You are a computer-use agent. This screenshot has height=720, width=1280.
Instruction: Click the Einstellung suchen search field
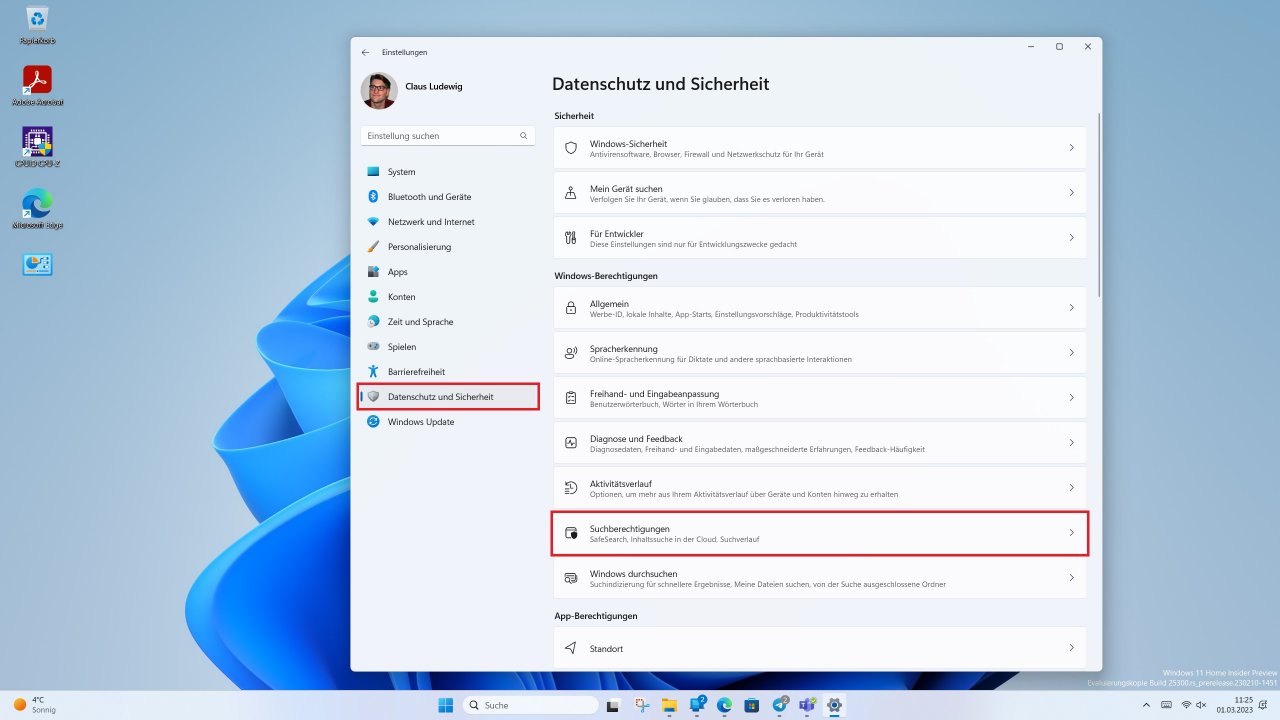coord(448,136)
